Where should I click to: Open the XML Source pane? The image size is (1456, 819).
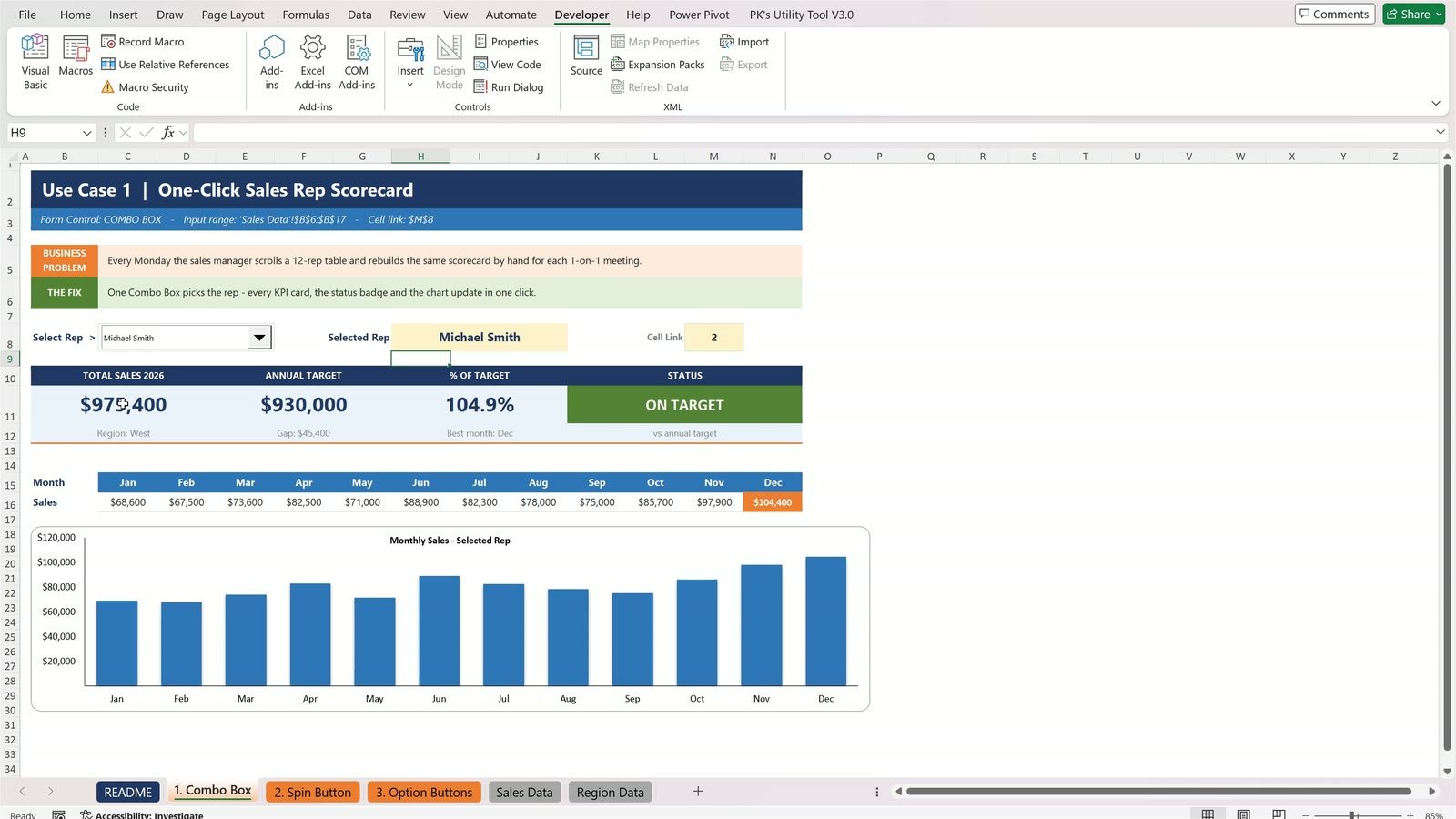pyautogui.click(x=586, y=56)
